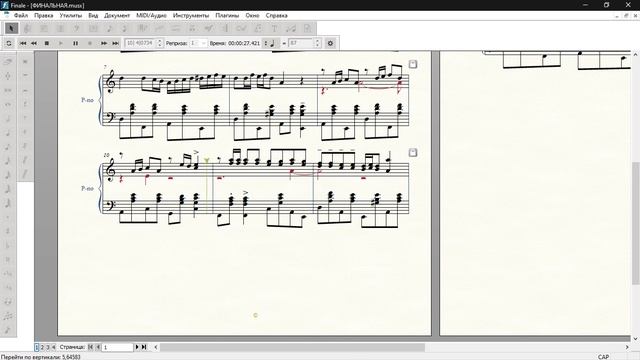640x360 pixels.
Task: Switch to layer 4
Action: pyautogui.click(x=53, y=347)
